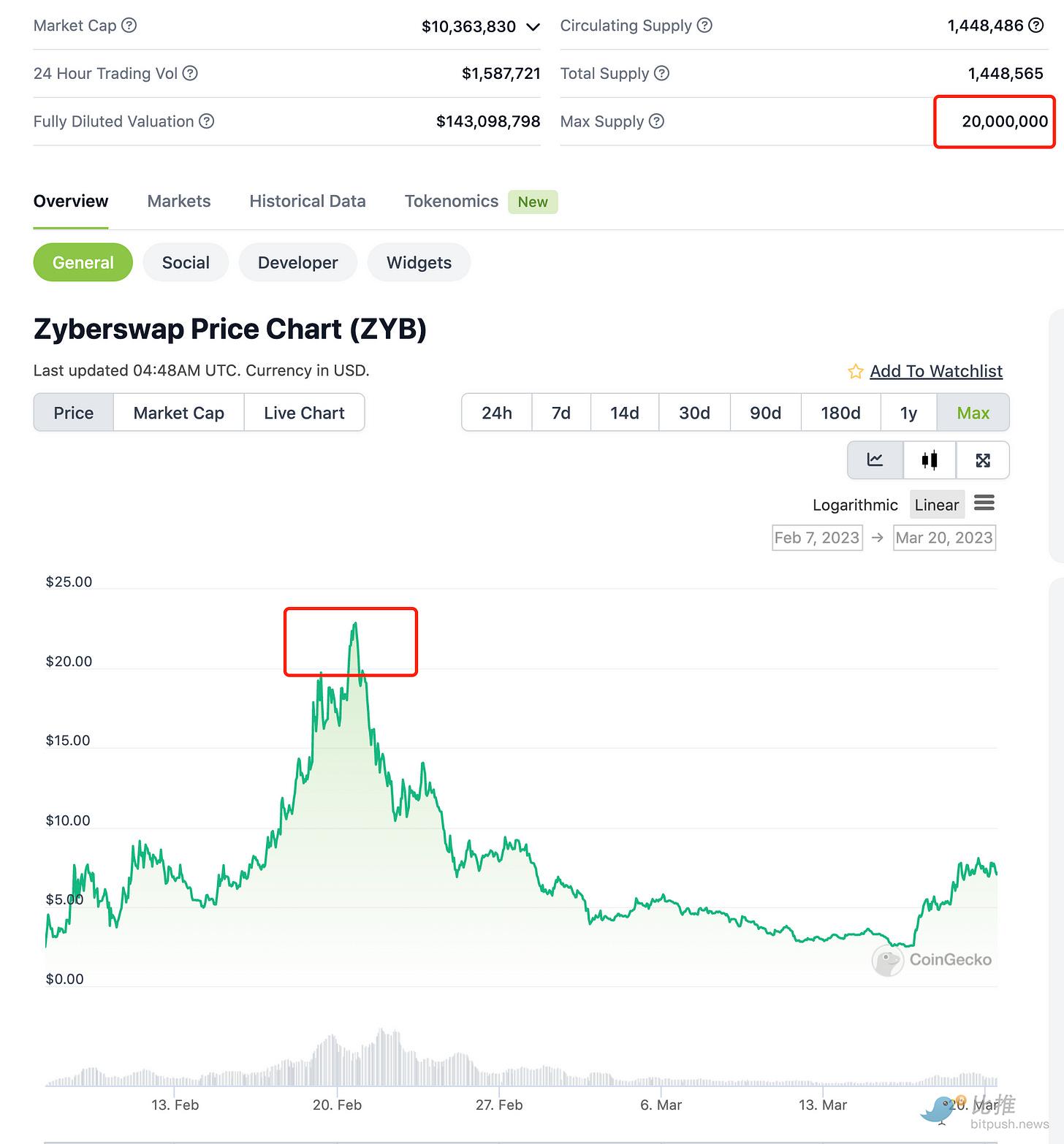The width and height of the screenshot is (1064, 1144).
Task: Click the Market Cap info icon
Action: click(x=129, y=26)
